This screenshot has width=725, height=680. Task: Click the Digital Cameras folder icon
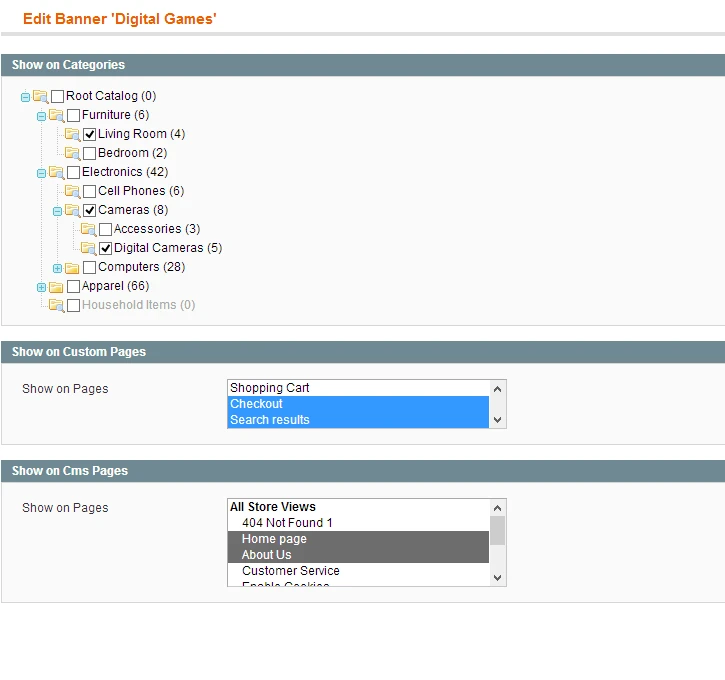(x=88, y=249)
